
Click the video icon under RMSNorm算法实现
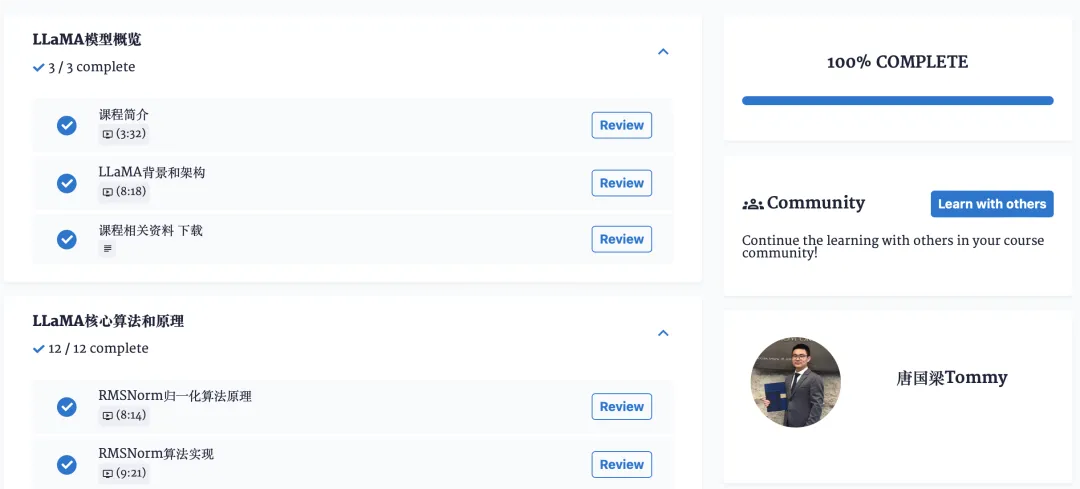coord(107,474)
